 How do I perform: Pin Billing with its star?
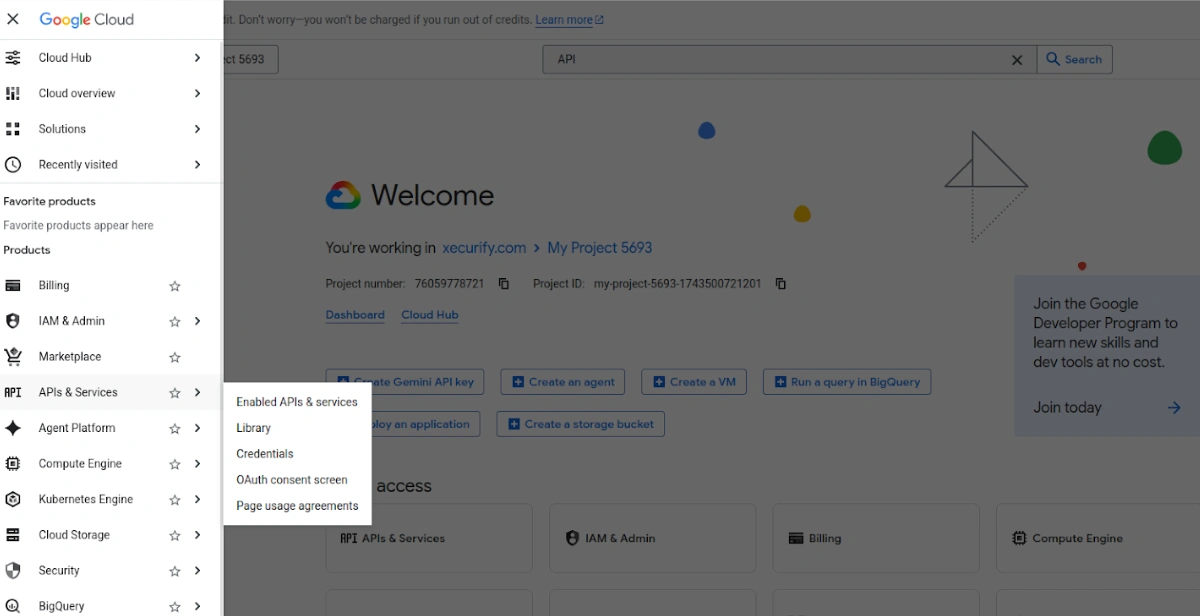click(175, 286)
